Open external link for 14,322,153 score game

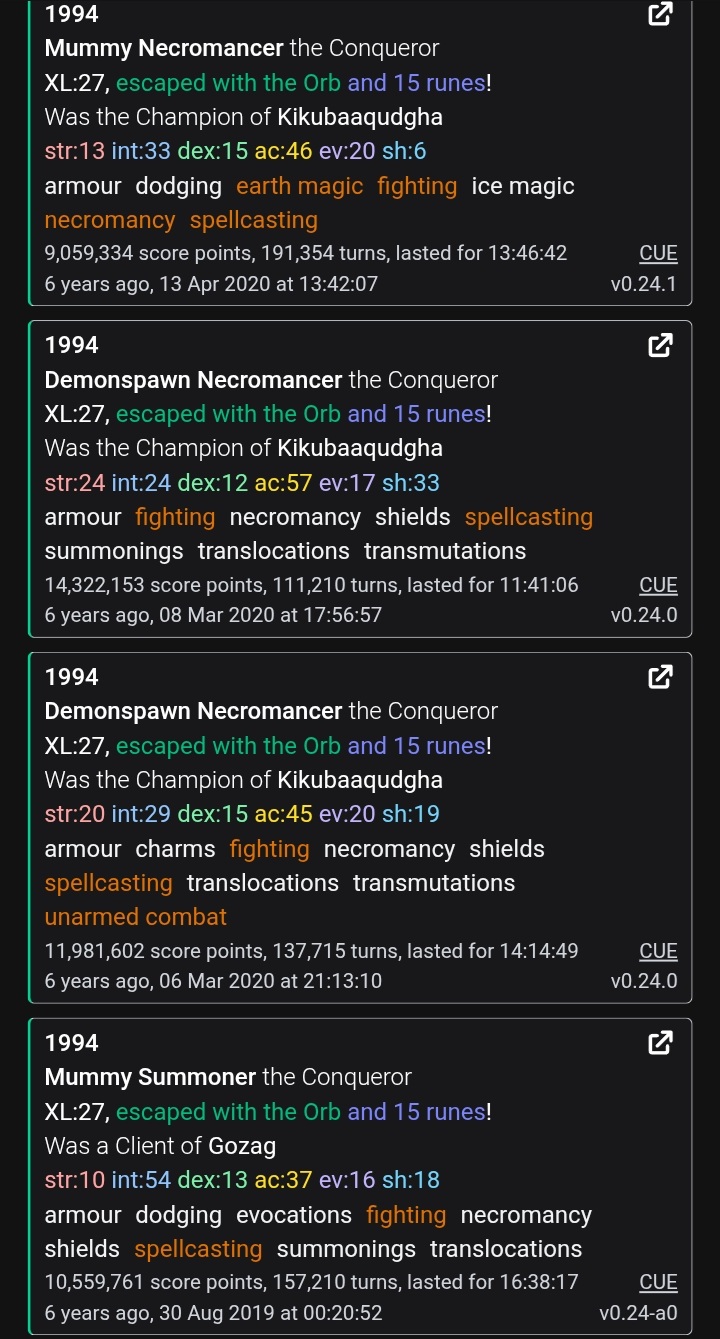point(660,346)
